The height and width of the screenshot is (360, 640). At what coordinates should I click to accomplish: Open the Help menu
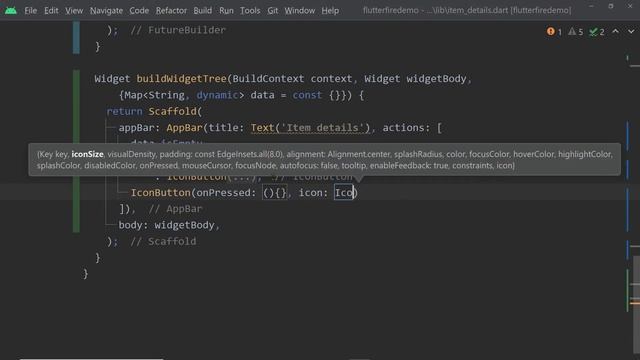330,11
